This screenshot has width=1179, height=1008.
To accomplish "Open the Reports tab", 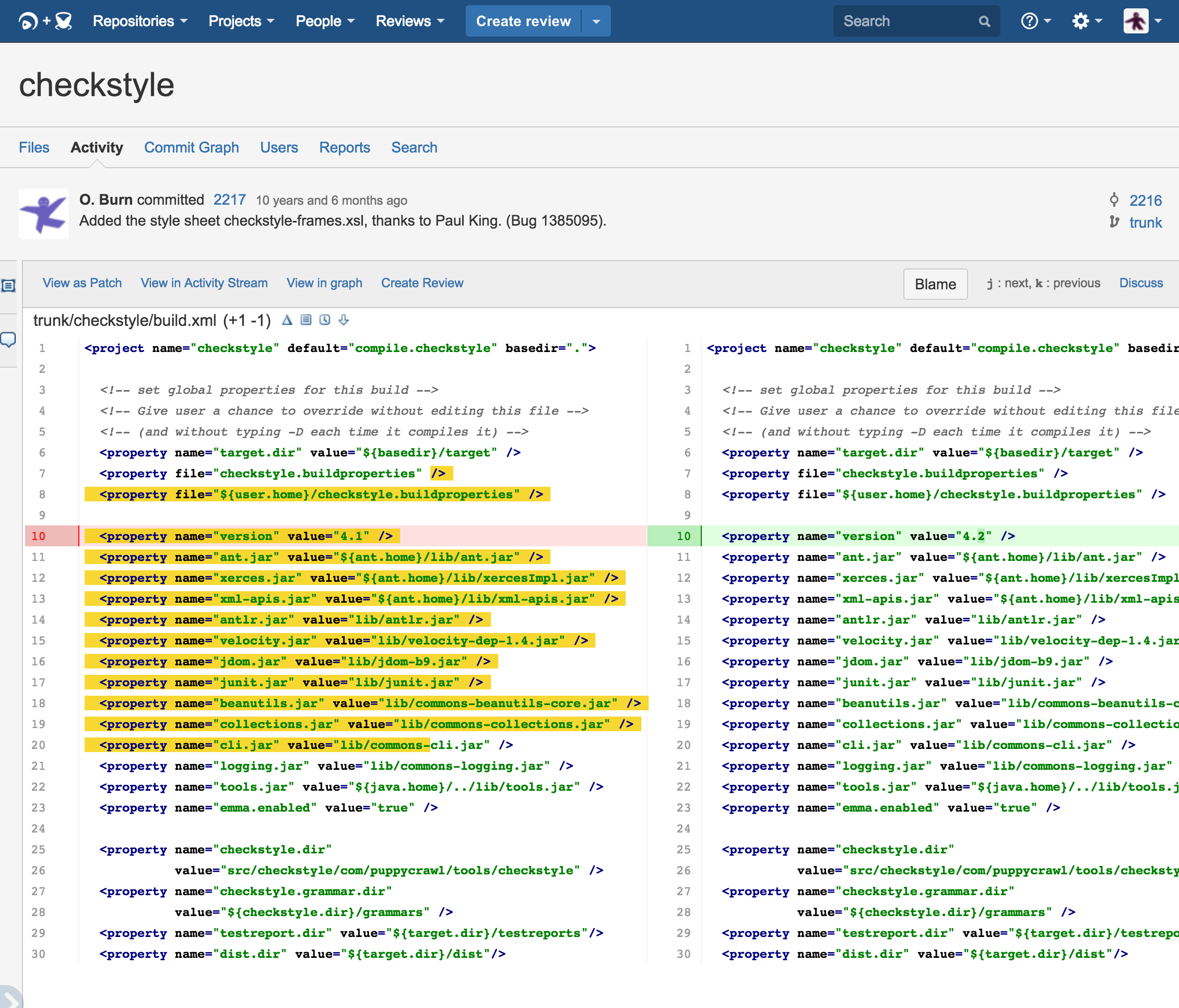I will (x=344, y=147).
